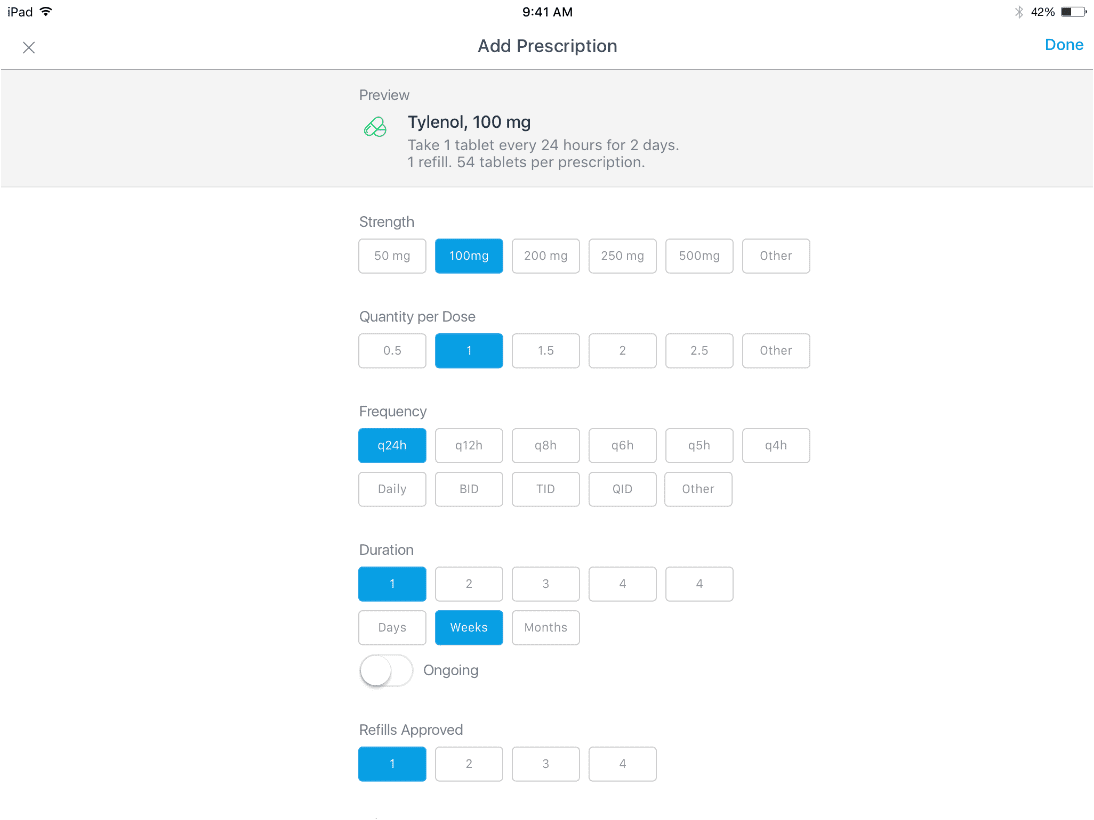Choose 250 mg strength
This screenshot has width=1094, height=820.
(622, 256)
